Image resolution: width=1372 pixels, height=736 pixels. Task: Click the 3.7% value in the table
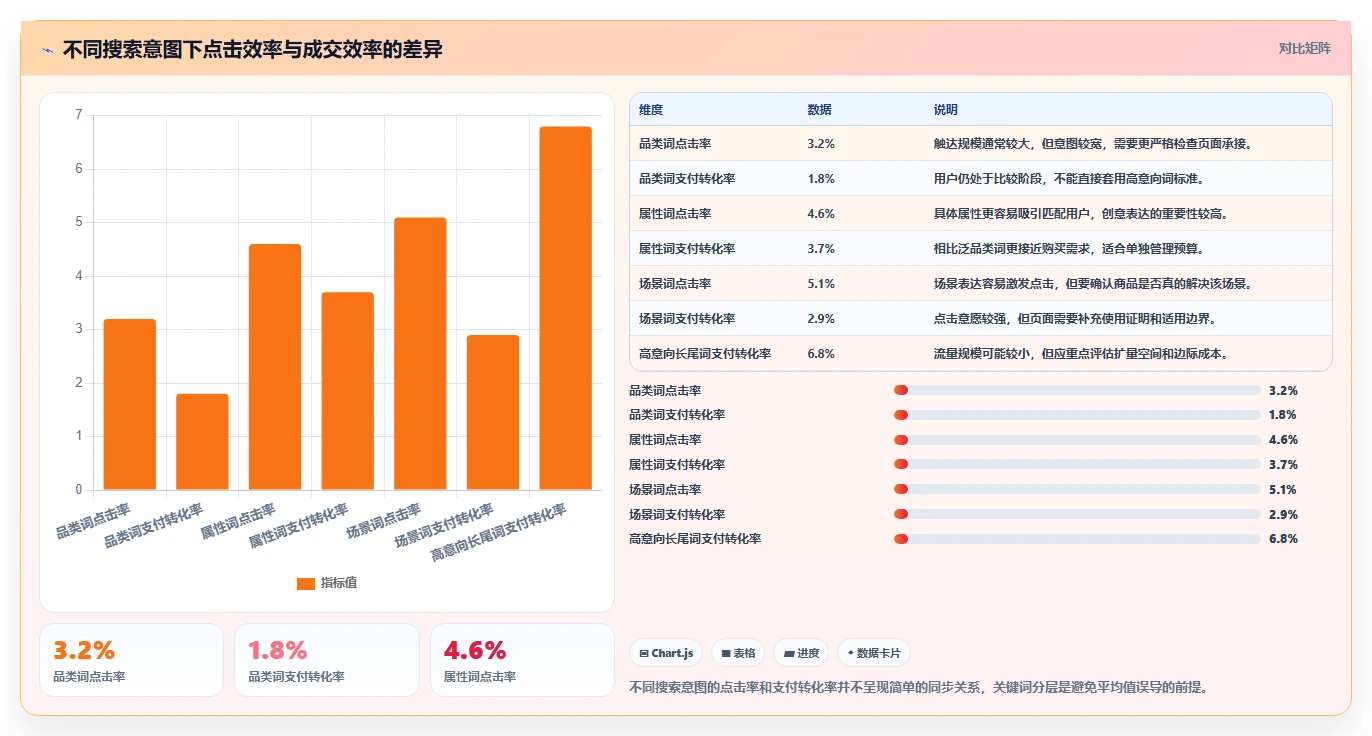pos(821,249)
